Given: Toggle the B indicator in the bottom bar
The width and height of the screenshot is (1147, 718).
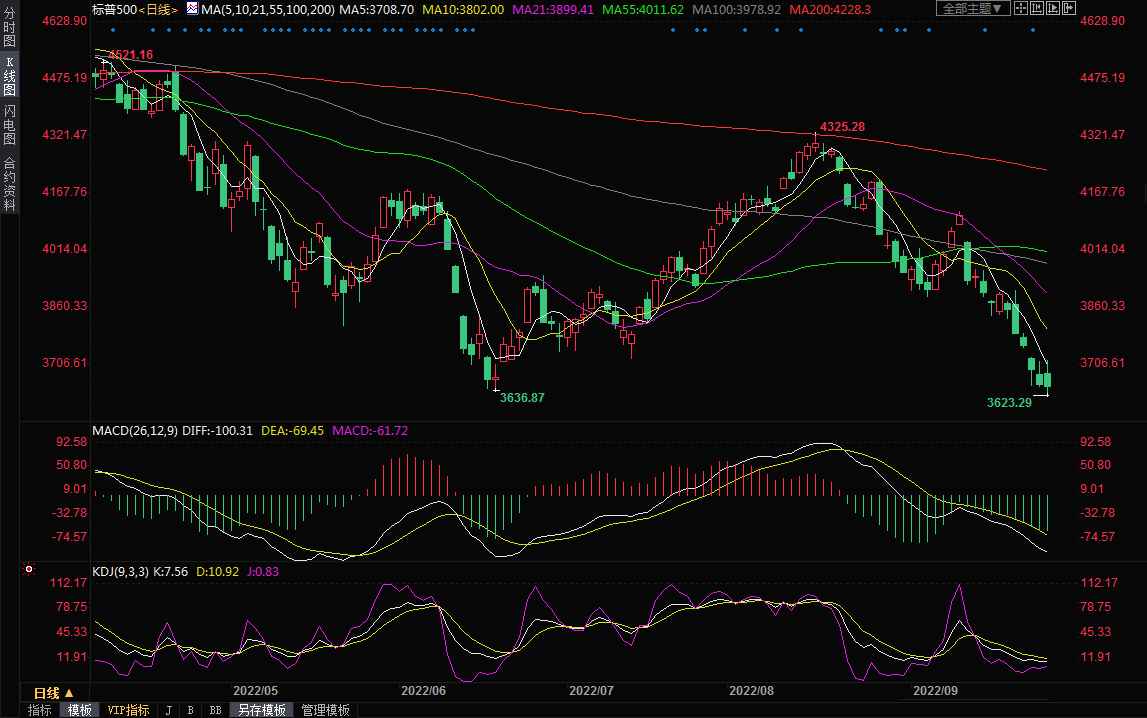Looking at the screenshot, I should click(190, 710).
